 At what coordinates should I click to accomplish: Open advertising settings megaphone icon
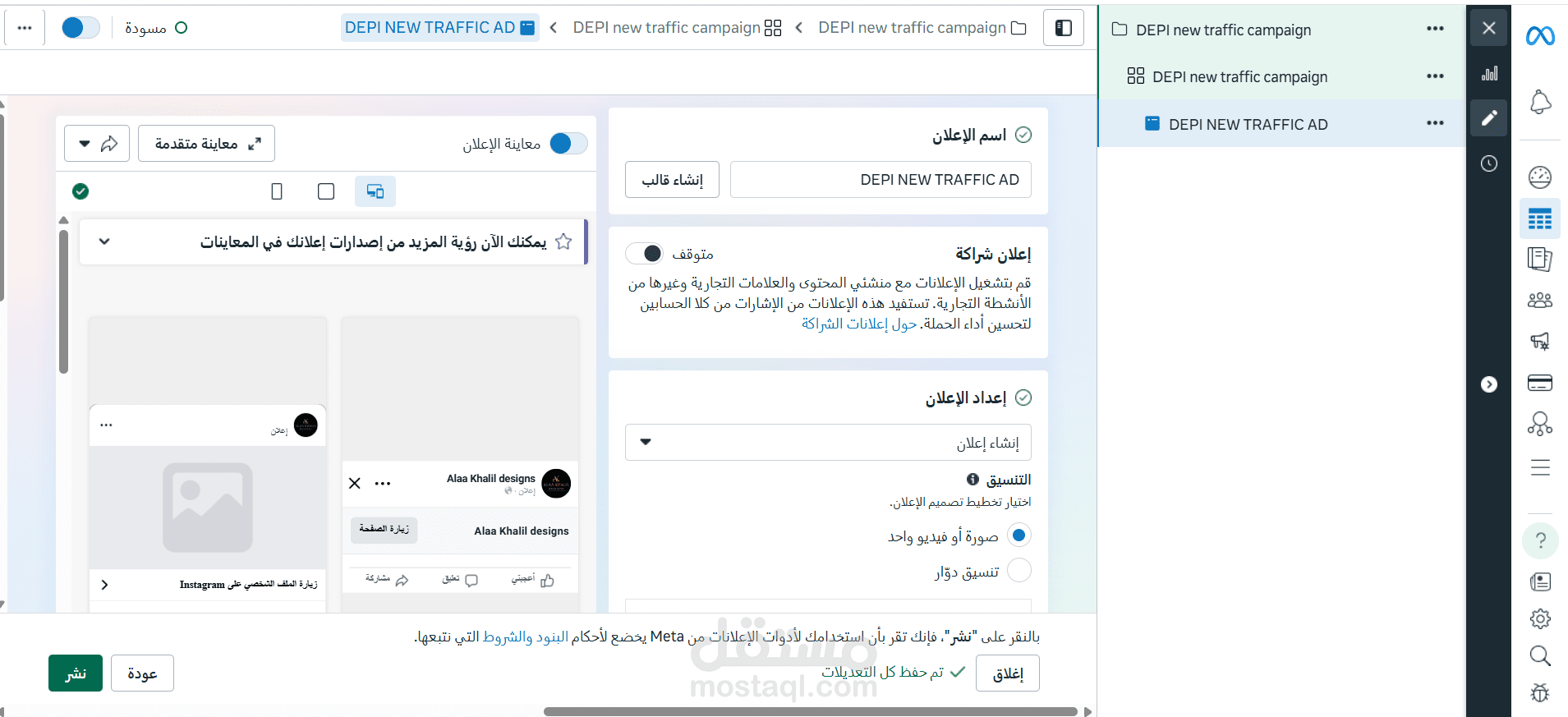(1540, 341)
